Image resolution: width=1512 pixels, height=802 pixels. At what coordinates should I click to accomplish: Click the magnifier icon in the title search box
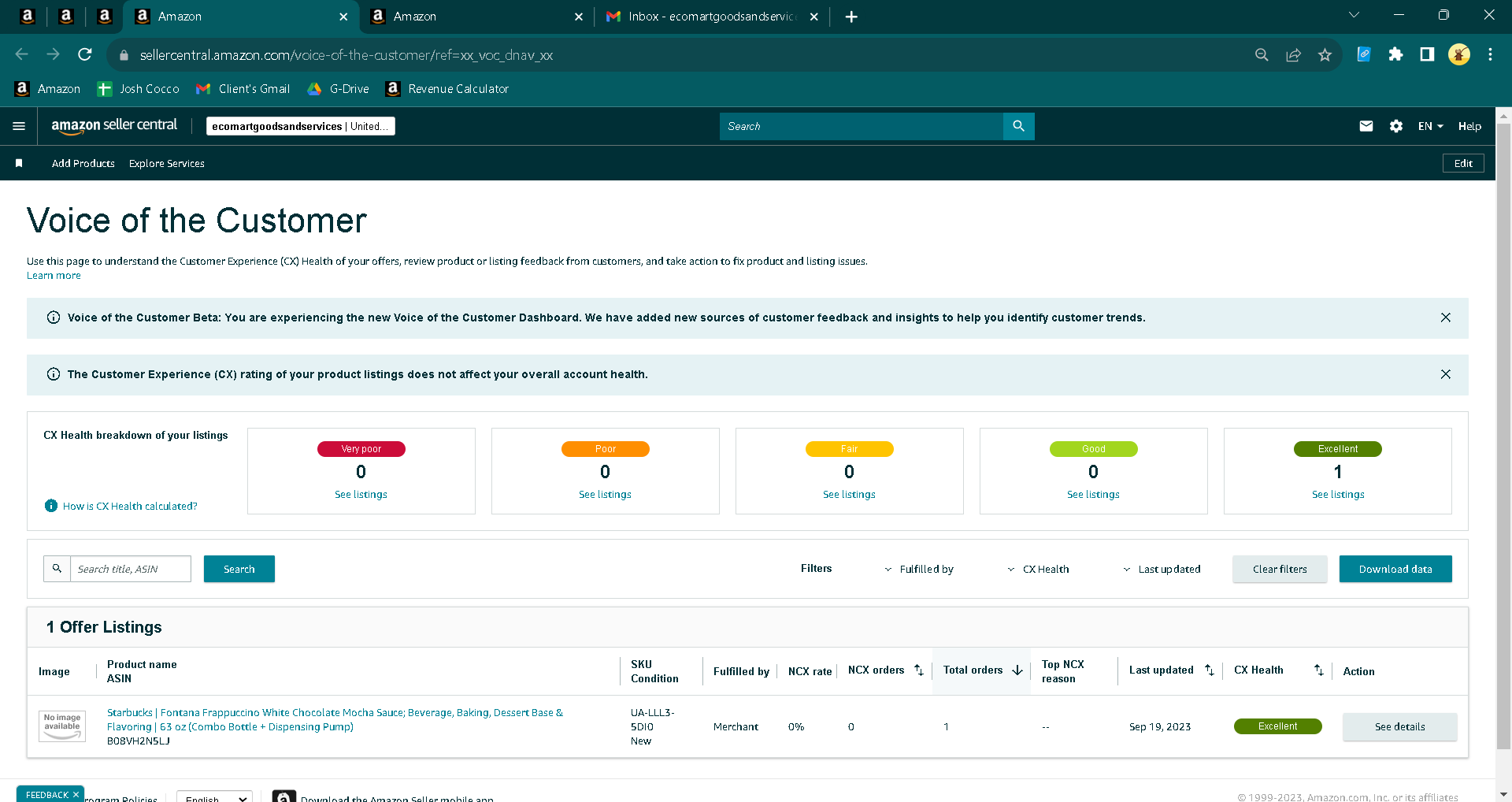(x=57, y=569)
